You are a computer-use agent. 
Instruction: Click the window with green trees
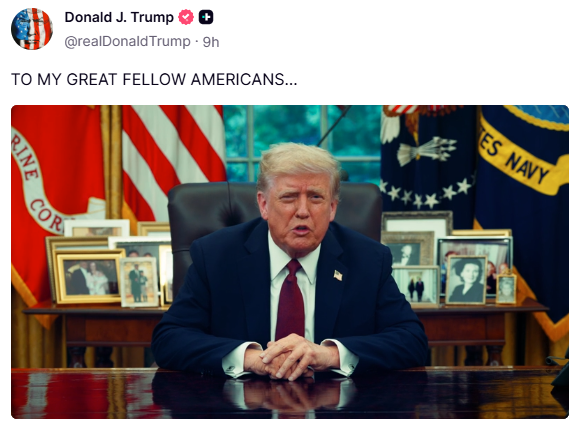301,143
